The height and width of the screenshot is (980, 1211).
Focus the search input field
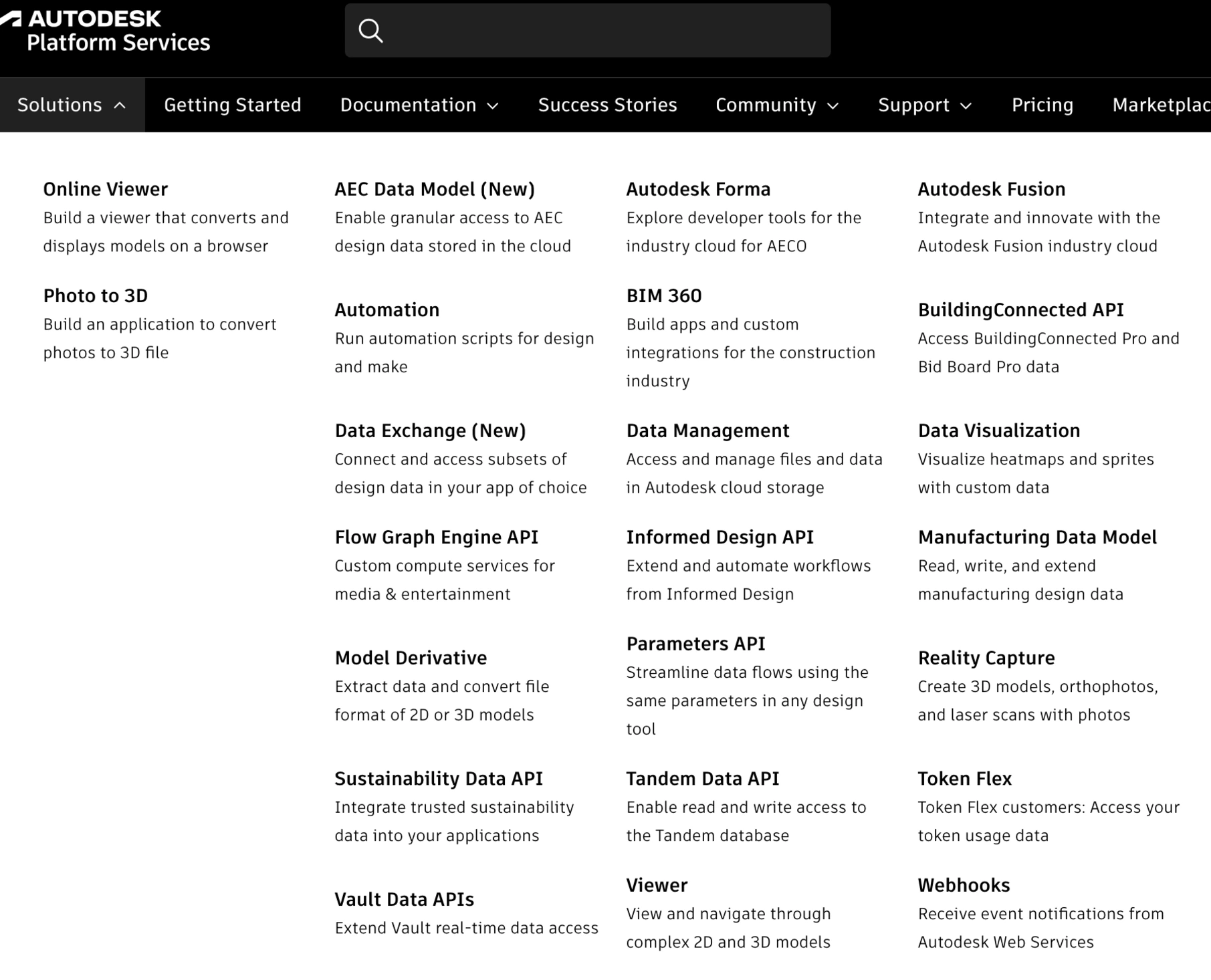tap(588, 31)
